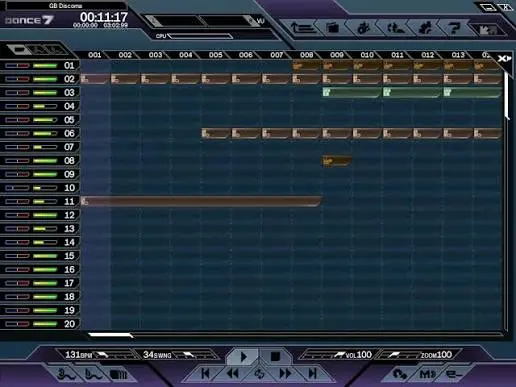Image resolution: width=516 pixels, height=387 pixels.
Task: Click the 131 BPM tempo slider
Action: [113, 355]
